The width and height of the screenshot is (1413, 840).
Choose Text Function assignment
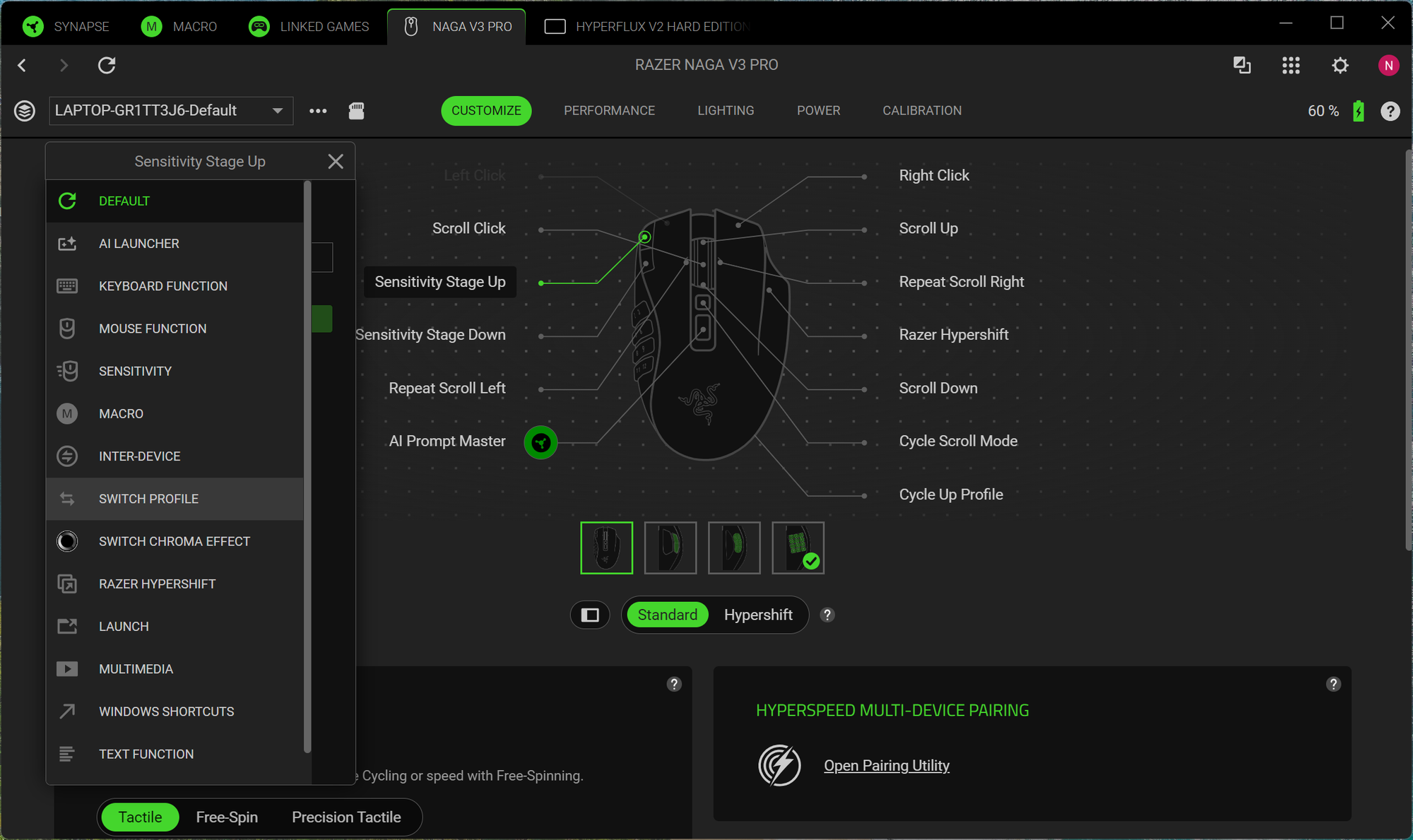tap(175, 754)
